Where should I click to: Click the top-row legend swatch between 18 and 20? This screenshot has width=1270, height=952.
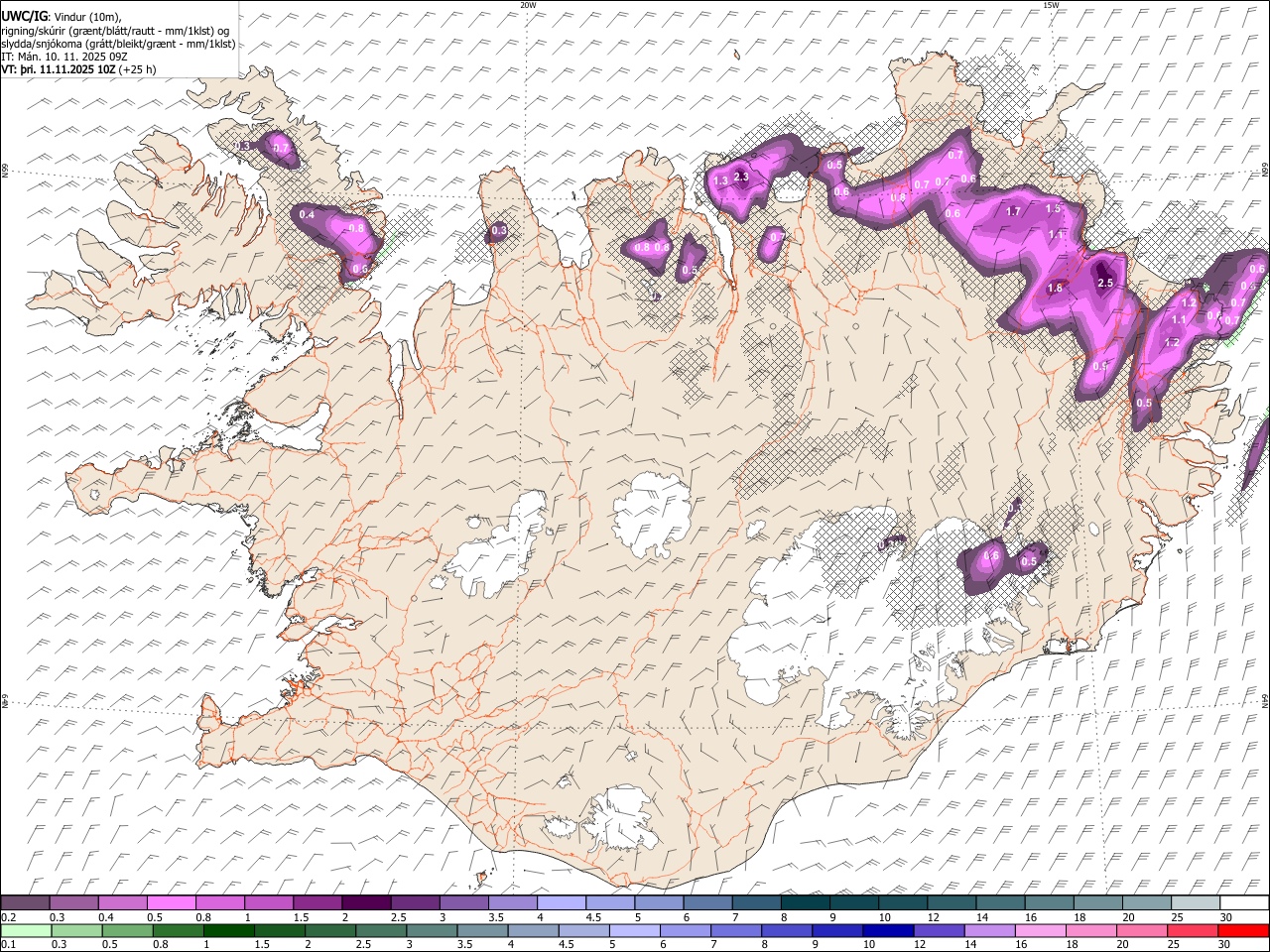[1098, 902]
